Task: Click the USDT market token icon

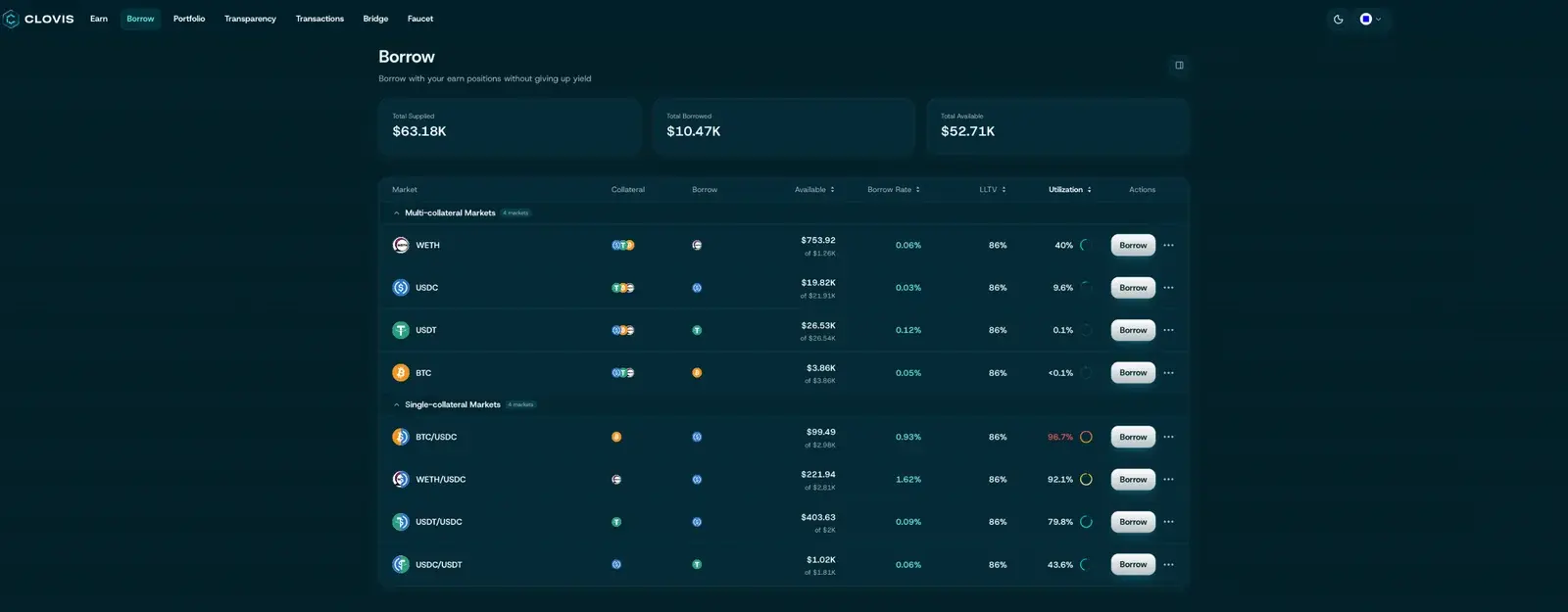Action: pyautogui.click(x=401, y=330)
